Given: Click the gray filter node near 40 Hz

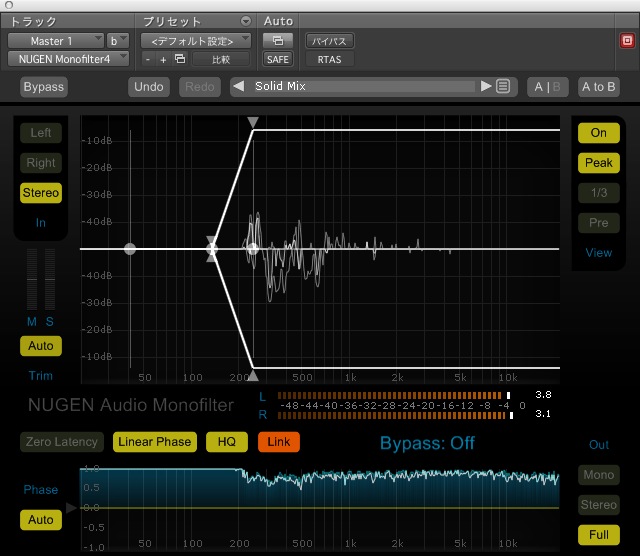Looking at the screenshot, I should coord(130,249).
